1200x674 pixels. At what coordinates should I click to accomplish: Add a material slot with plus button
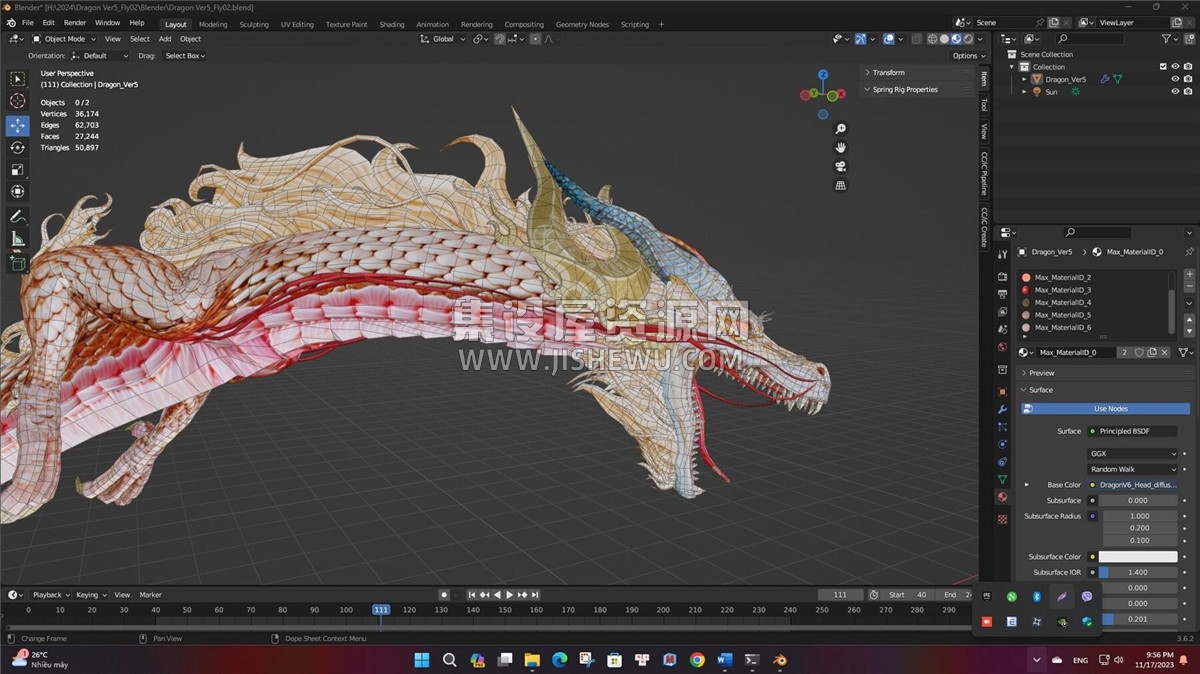click(1189, 275)
